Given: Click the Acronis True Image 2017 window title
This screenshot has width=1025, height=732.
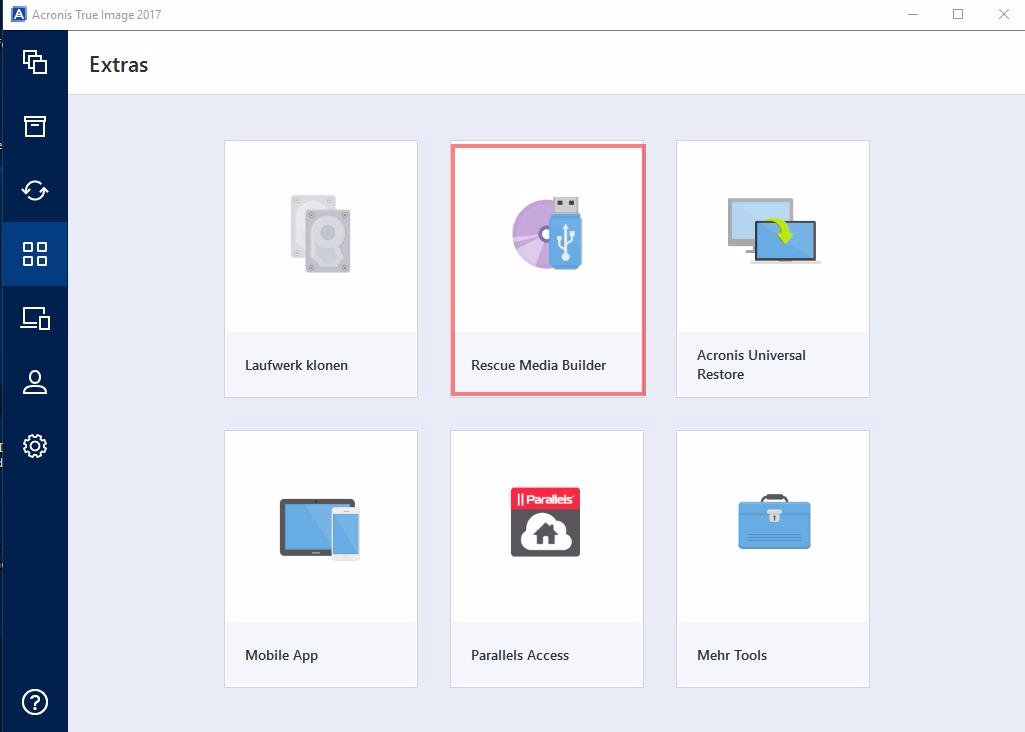Looking at the screenshot, I should pyautogui.click(x=97, y=14).
